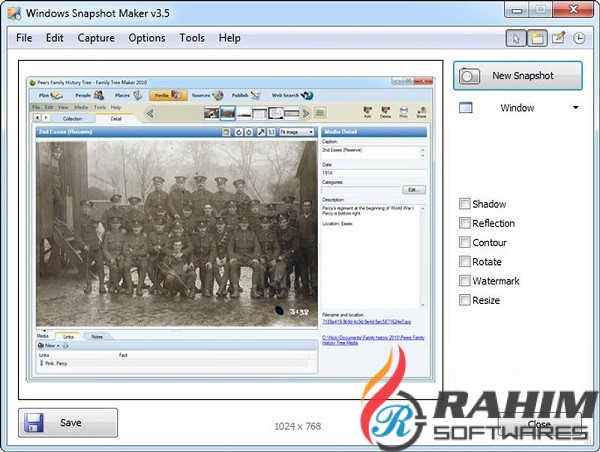
Task: Click the folder with star toolbar icon
Action: click(x=537, y=38)
